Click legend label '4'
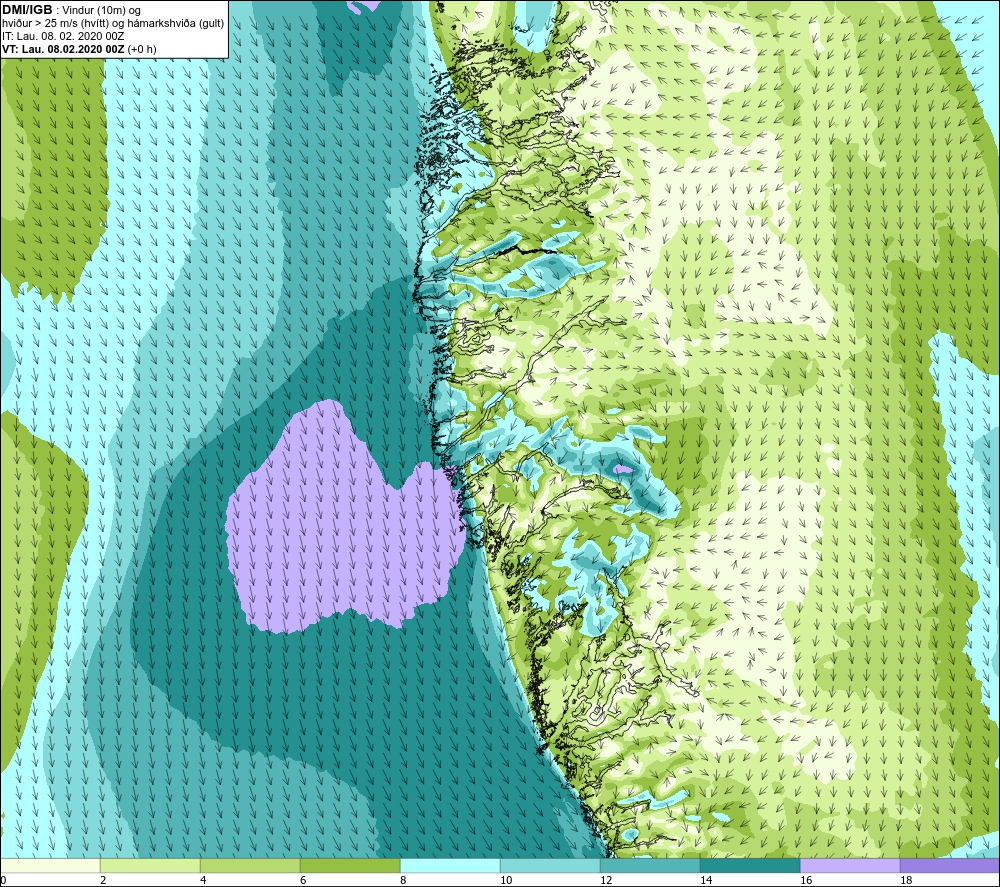The height and width of the screenshot is (887, 1000). pyautogui.click(x=203, y=881)
